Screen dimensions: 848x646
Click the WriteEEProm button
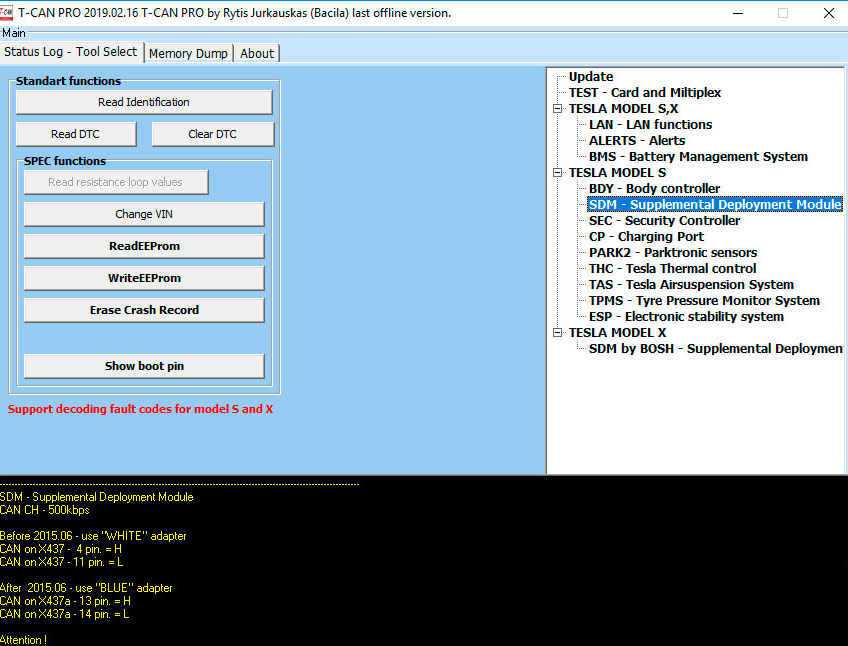[144, 278]
